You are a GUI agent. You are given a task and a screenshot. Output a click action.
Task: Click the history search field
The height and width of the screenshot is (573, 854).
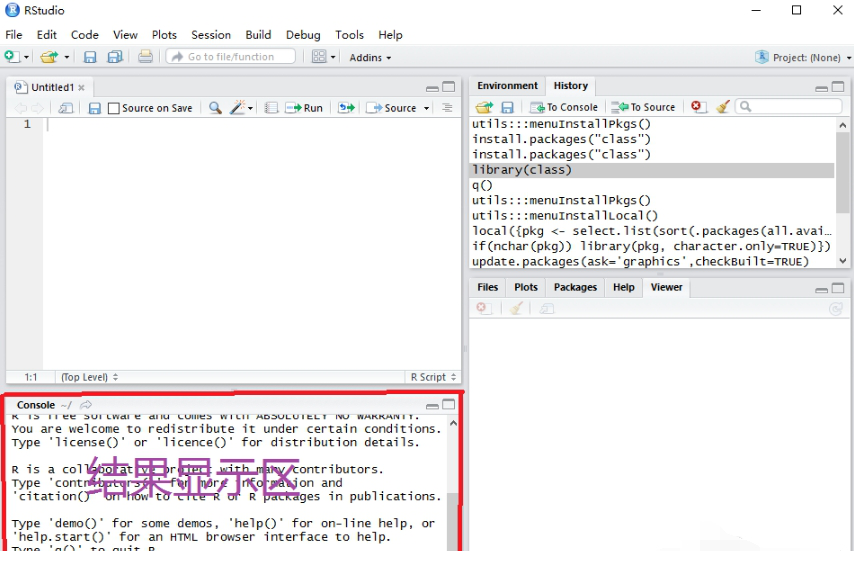788,107
